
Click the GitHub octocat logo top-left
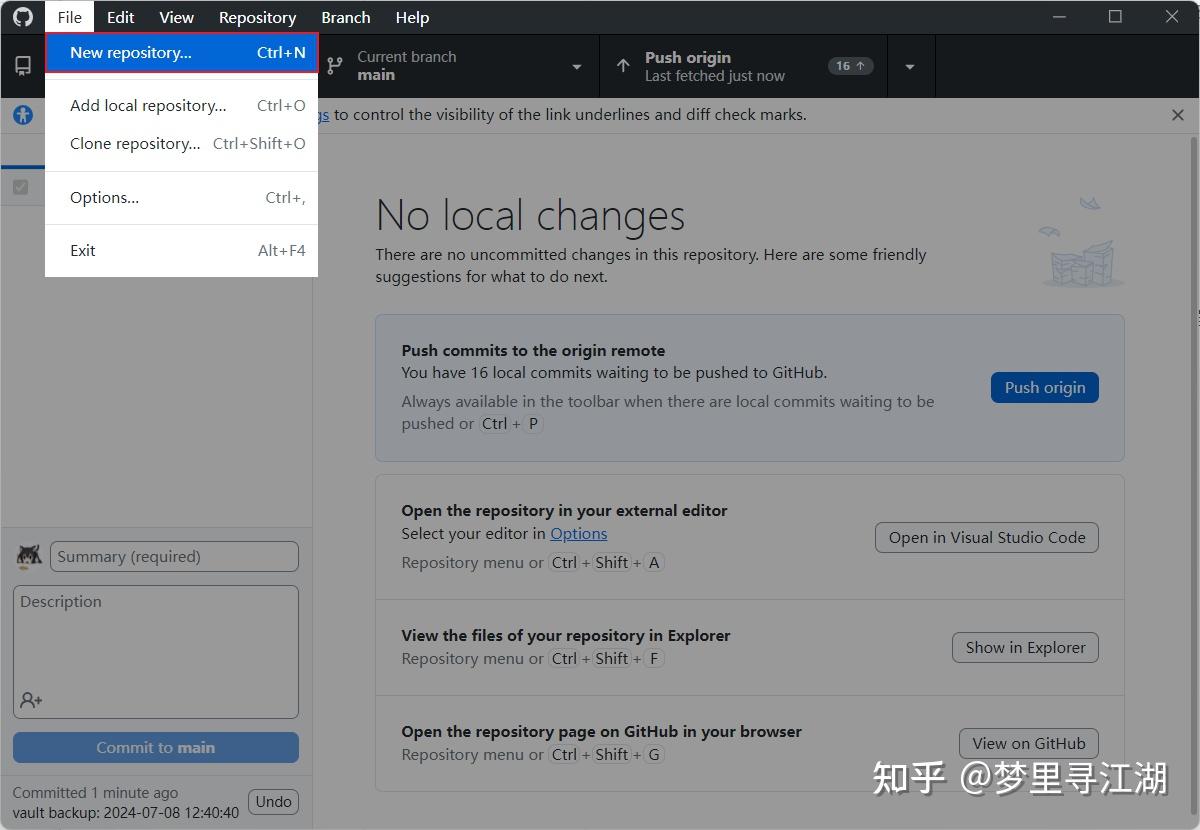coord(22,17)
